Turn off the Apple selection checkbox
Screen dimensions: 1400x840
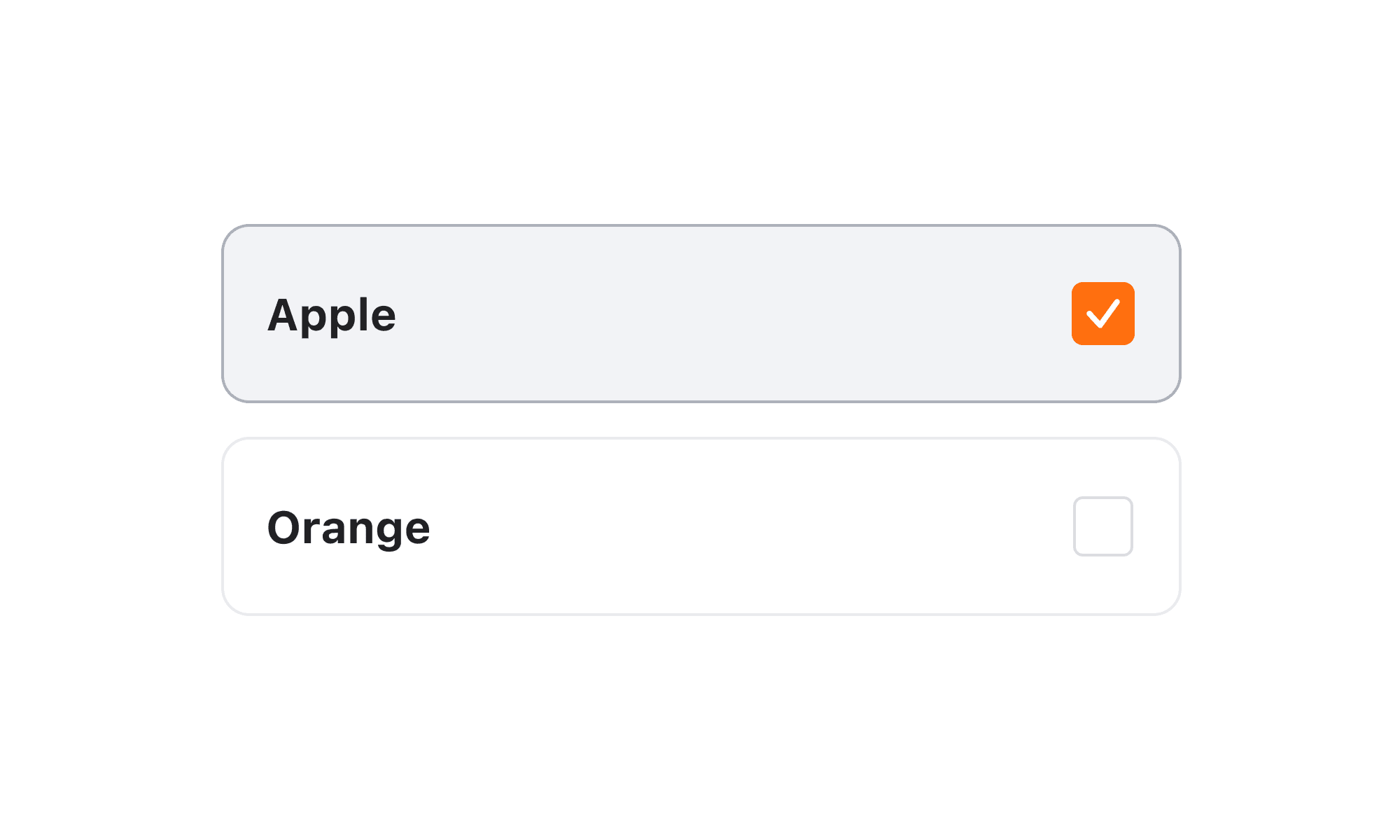[1102, 314]
